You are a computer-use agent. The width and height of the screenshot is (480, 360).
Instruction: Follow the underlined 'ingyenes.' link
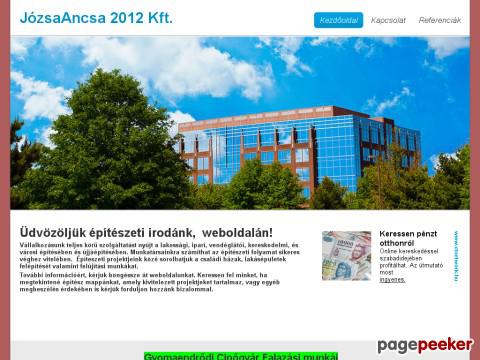tap(392, 280)
